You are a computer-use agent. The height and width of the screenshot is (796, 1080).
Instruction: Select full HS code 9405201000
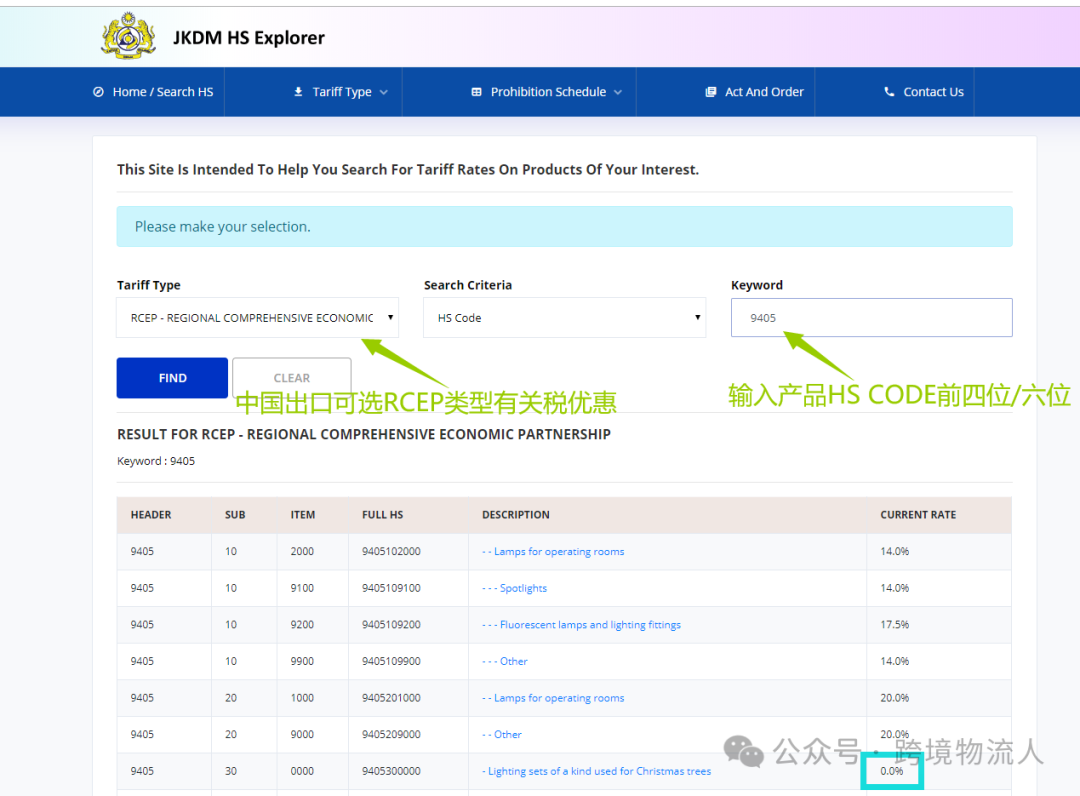tap(391, 698)
